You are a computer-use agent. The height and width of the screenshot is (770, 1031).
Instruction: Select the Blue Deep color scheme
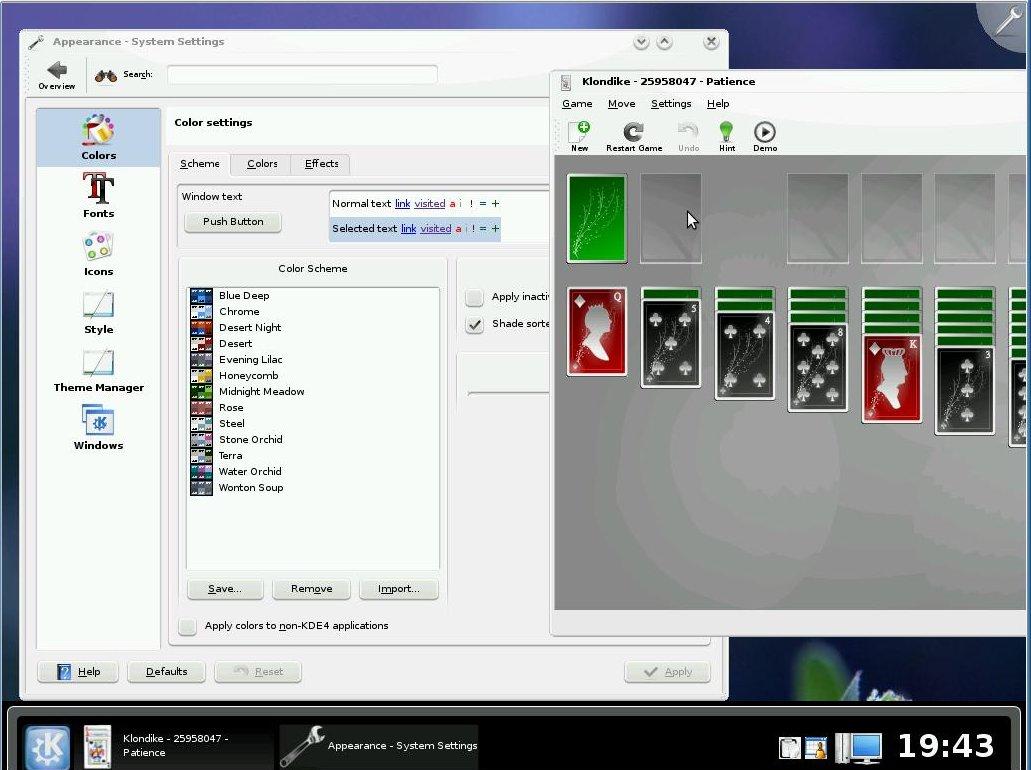[x=314, y=296]
